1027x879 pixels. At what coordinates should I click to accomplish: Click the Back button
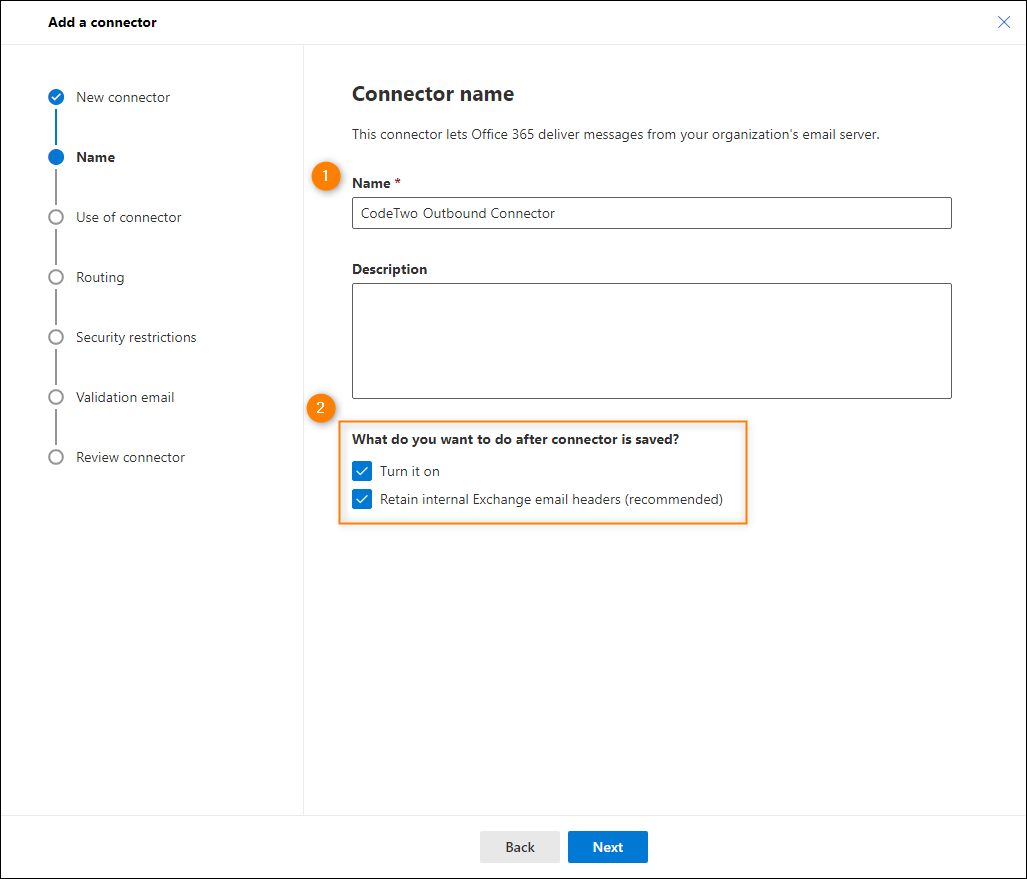tap(519, 847)
